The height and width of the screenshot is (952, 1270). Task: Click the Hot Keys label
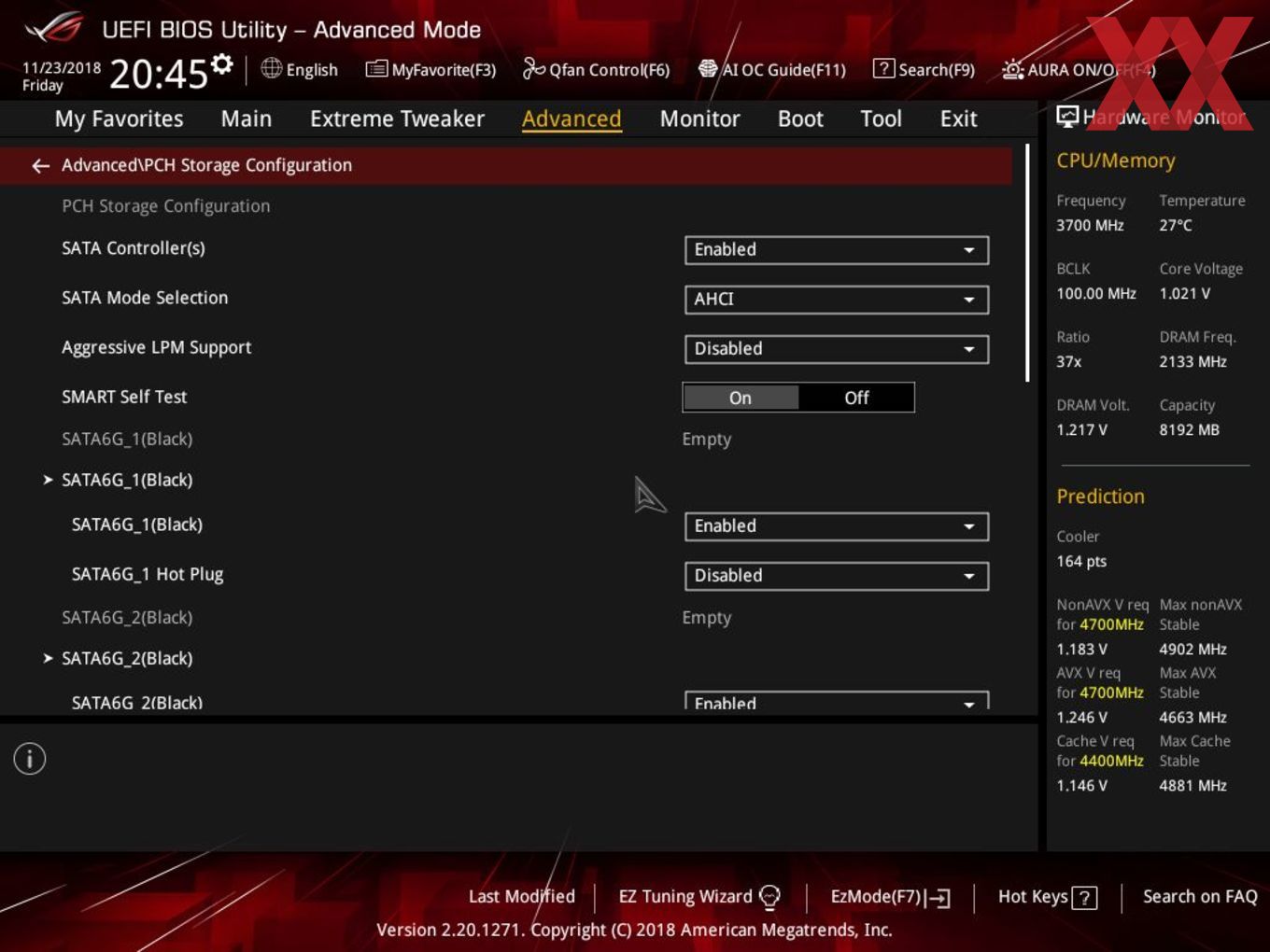click(1033, 896)
